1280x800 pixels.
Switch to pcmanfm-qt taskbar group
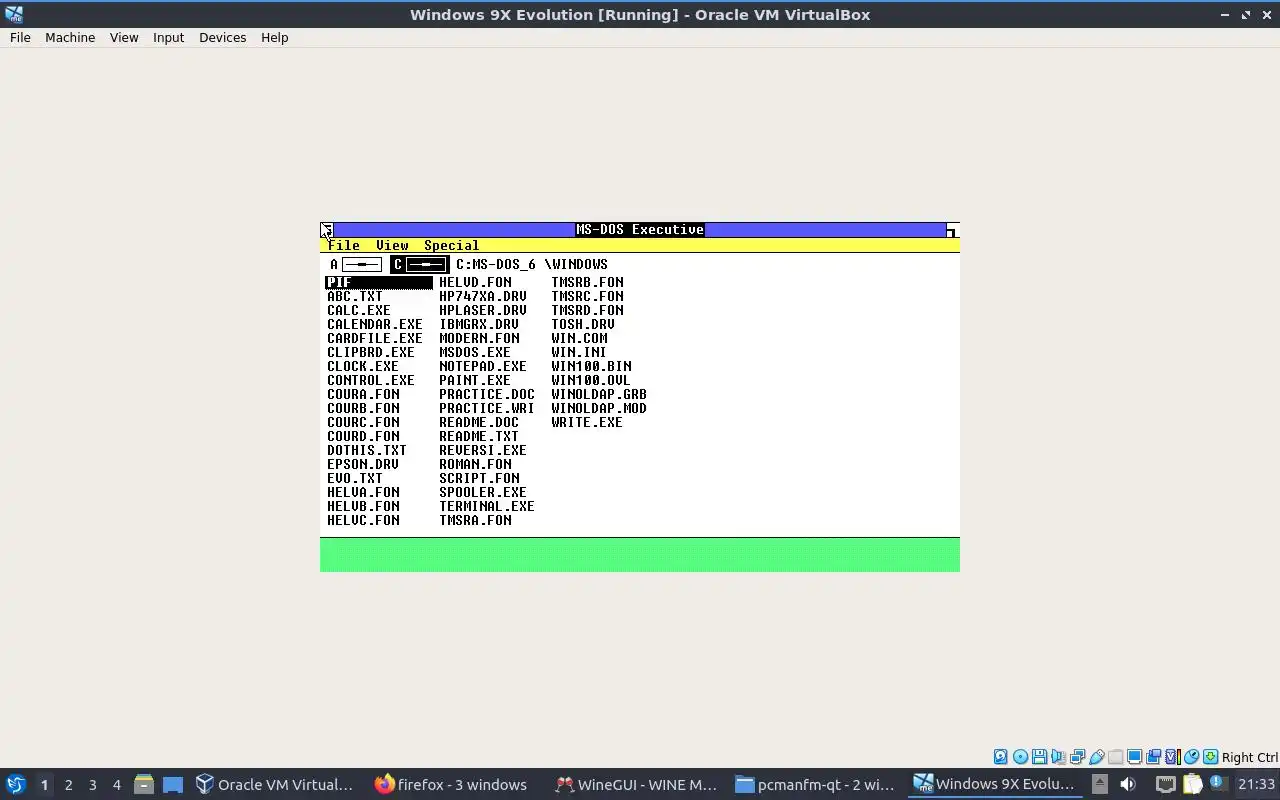coord(816,784)
